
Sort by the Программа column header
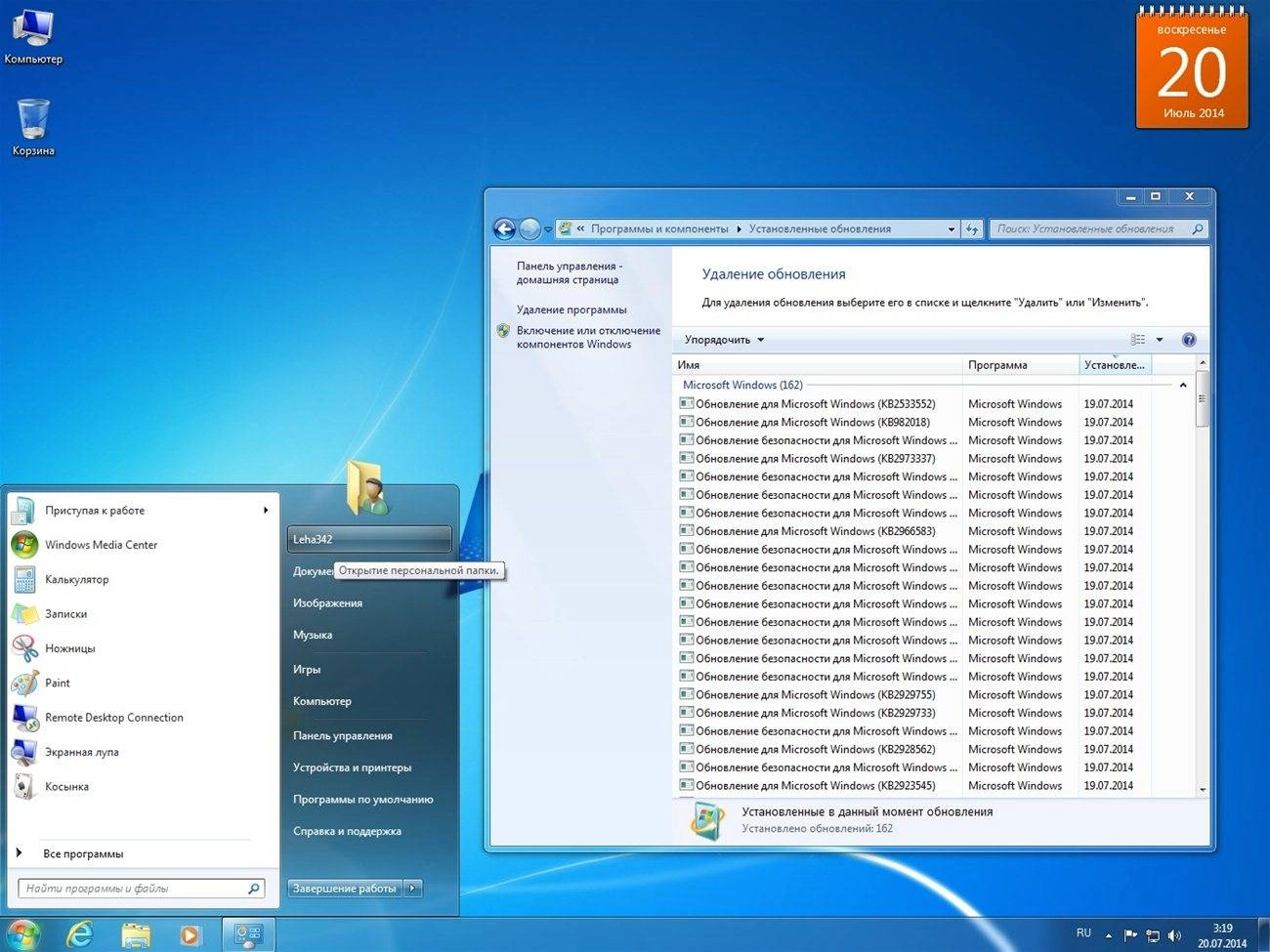[1021, 364]
